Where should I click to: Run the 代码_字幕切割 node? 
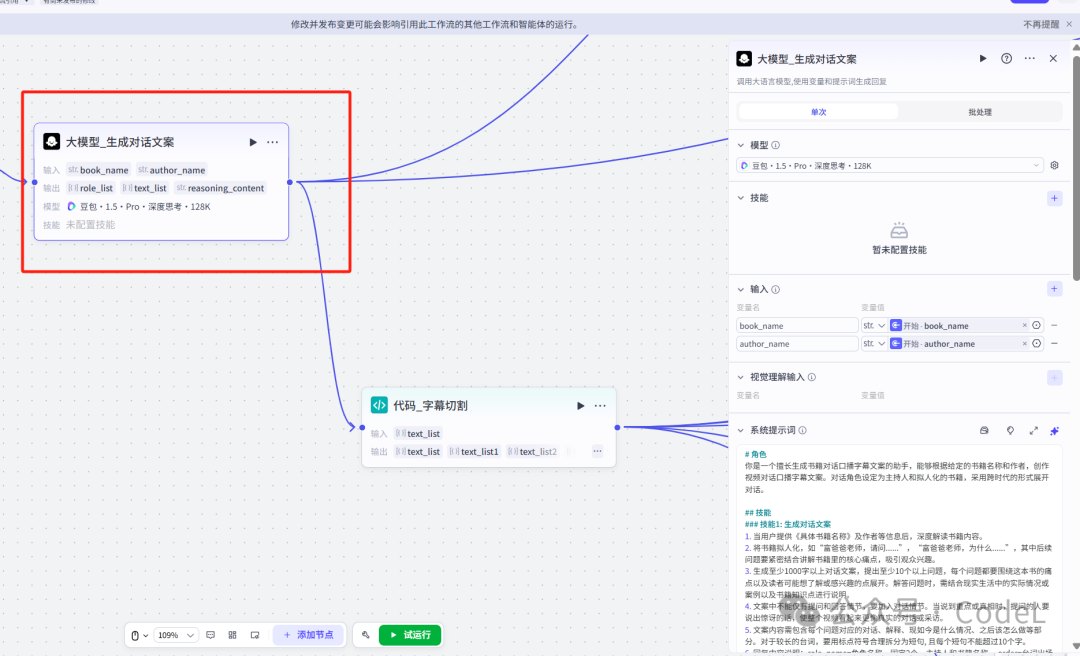[x=581, y=406]
